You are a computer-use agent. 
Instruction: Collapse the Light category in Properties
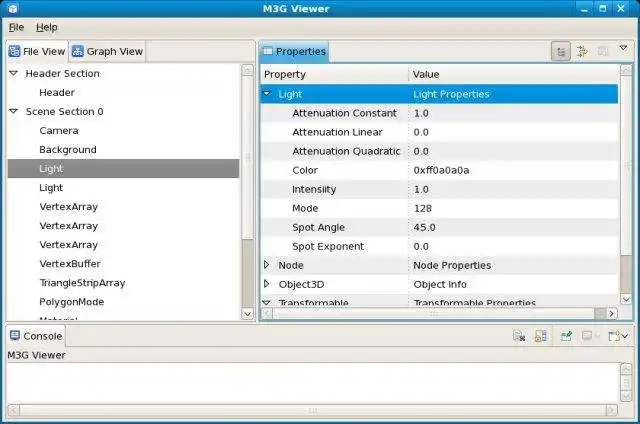(267, 94)
